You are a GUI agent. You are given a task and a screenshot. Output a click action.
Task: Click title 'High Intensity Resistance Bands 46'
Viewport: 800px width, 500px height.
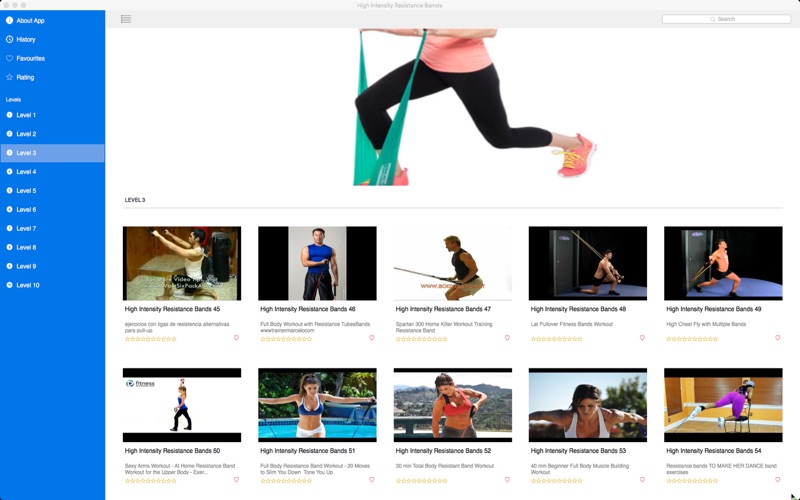[308, 309]
